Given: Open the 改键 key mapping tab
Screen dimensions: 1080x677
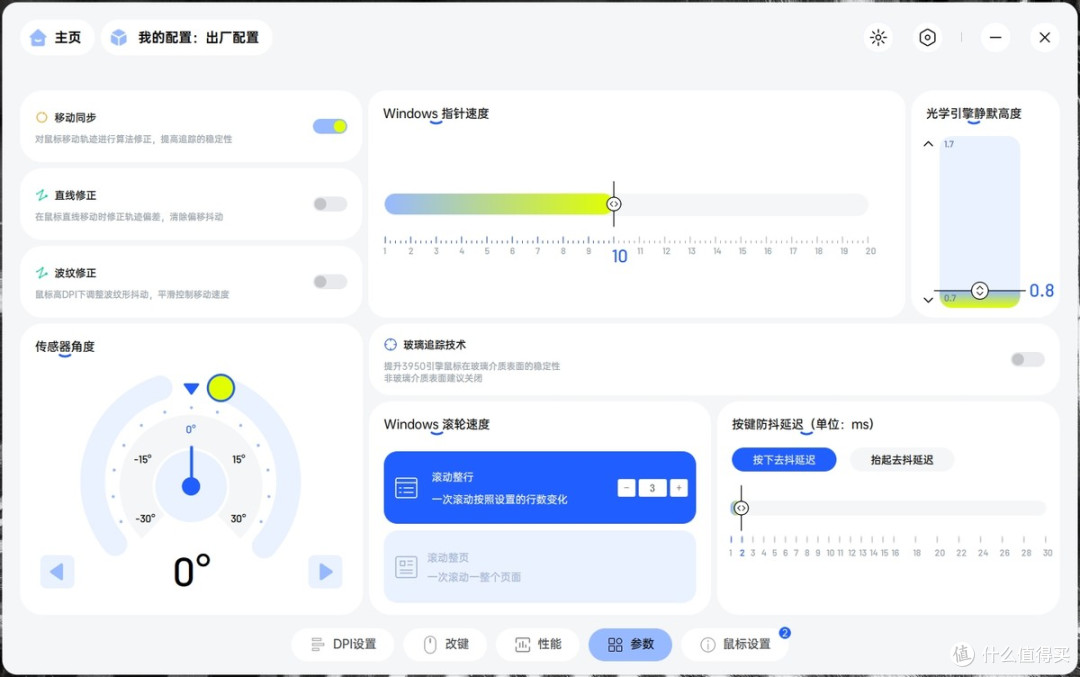Looking at the screenshot, I should 445,645.
